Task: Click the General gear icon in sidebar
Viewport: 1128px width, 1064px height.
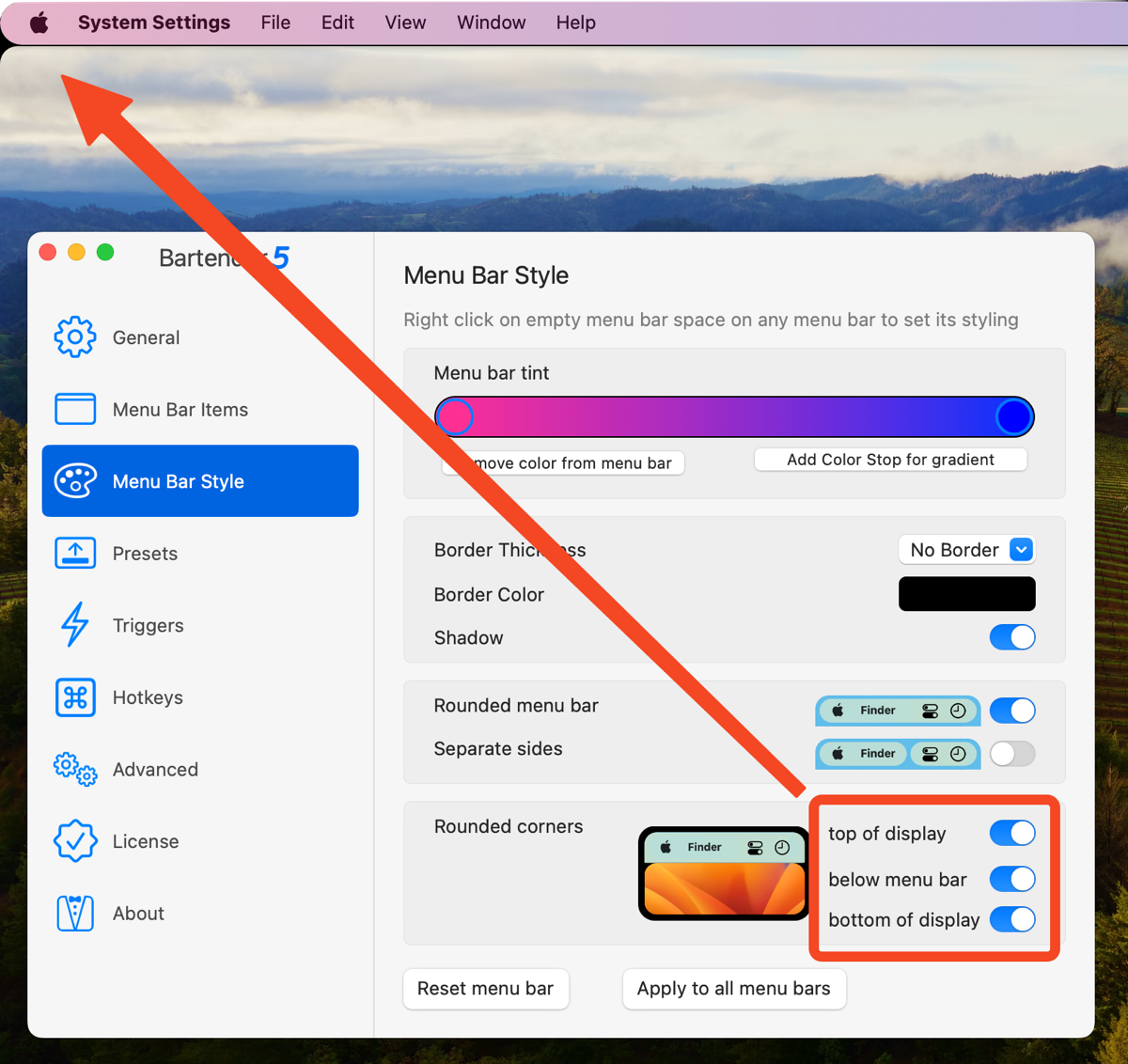Action: 75,337
